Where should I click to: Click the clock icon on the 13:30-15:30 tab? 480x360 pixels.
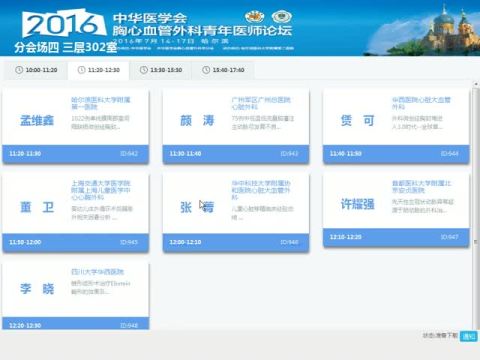[144, 70]
